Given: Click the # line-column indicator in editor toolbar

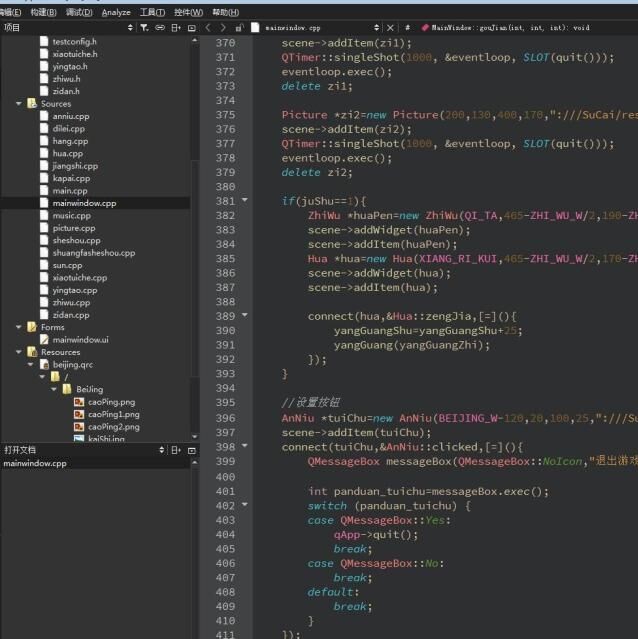Looking at the screenshot, I should 407,27.
